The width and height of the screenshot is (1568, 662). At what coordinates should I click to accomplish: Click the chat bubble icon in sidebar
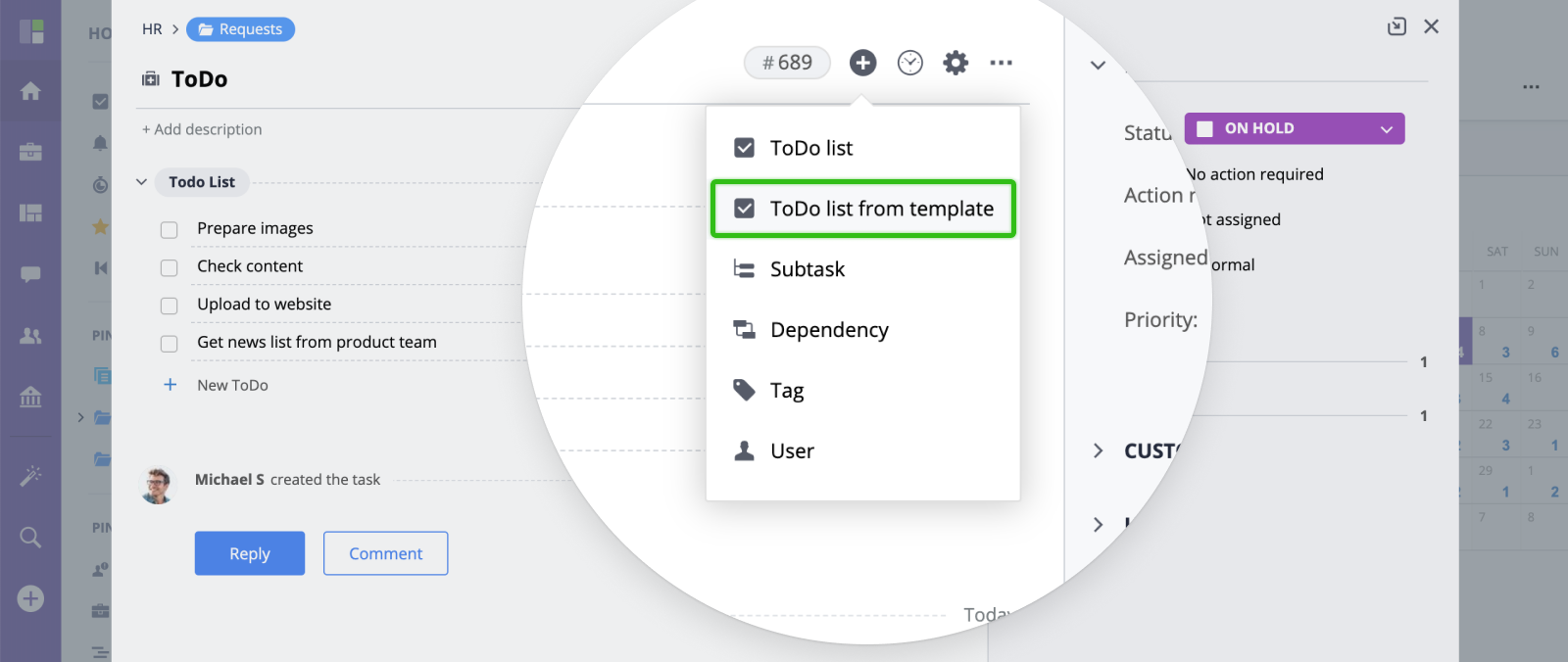(30, 274)
